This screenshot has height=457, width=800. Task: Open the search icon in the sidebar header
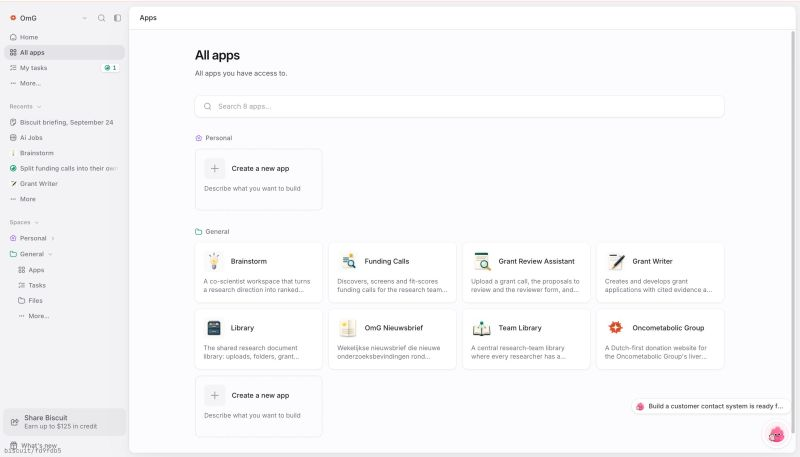pyautogui.click(x=102, y=18)
